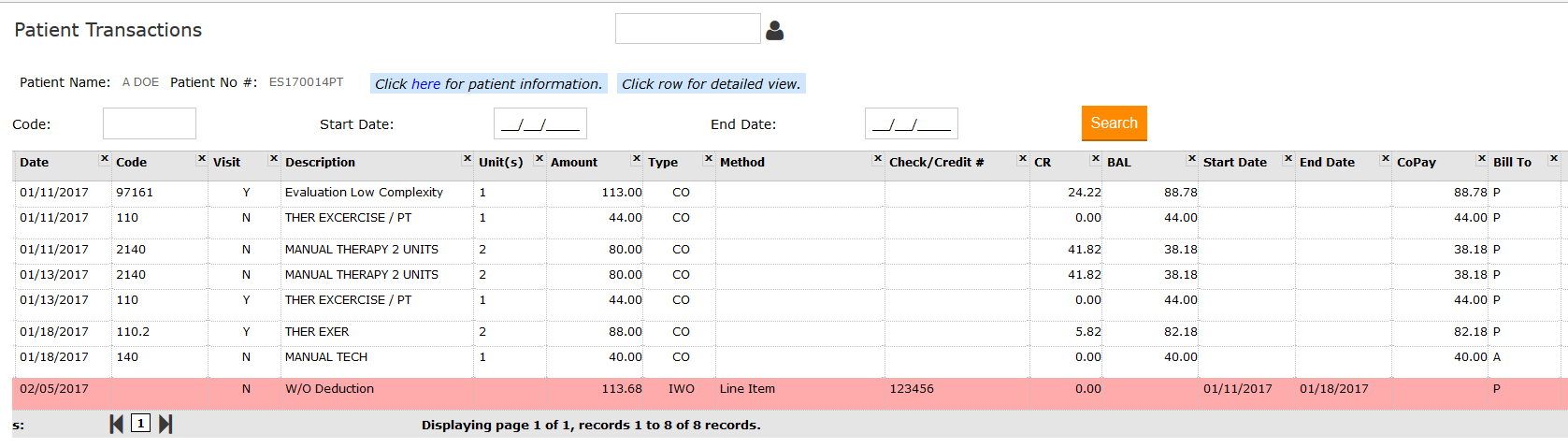The width and height of the screenshot is (1568, 448).
Task: Focus the Code input field
Action: 150,123
